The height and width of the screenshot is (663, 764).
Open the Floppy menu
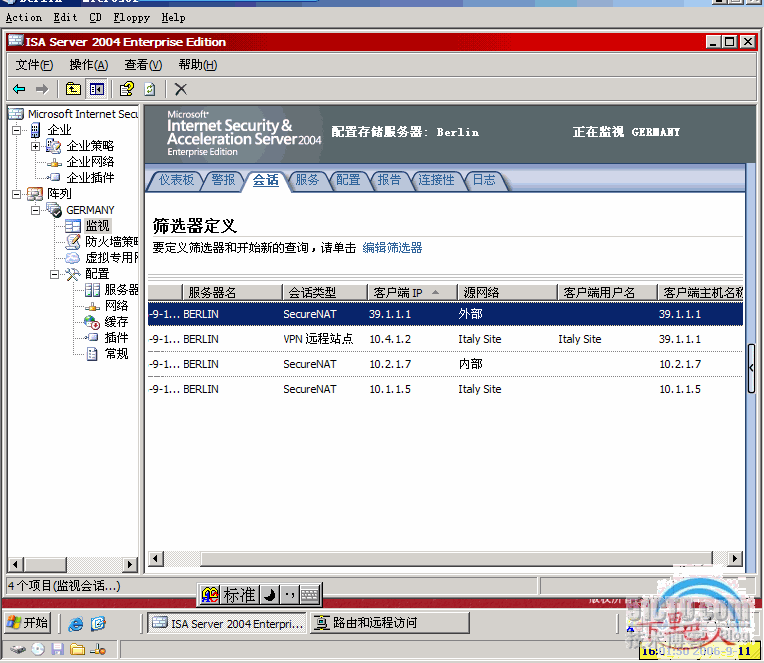click(x=132, y=18)
